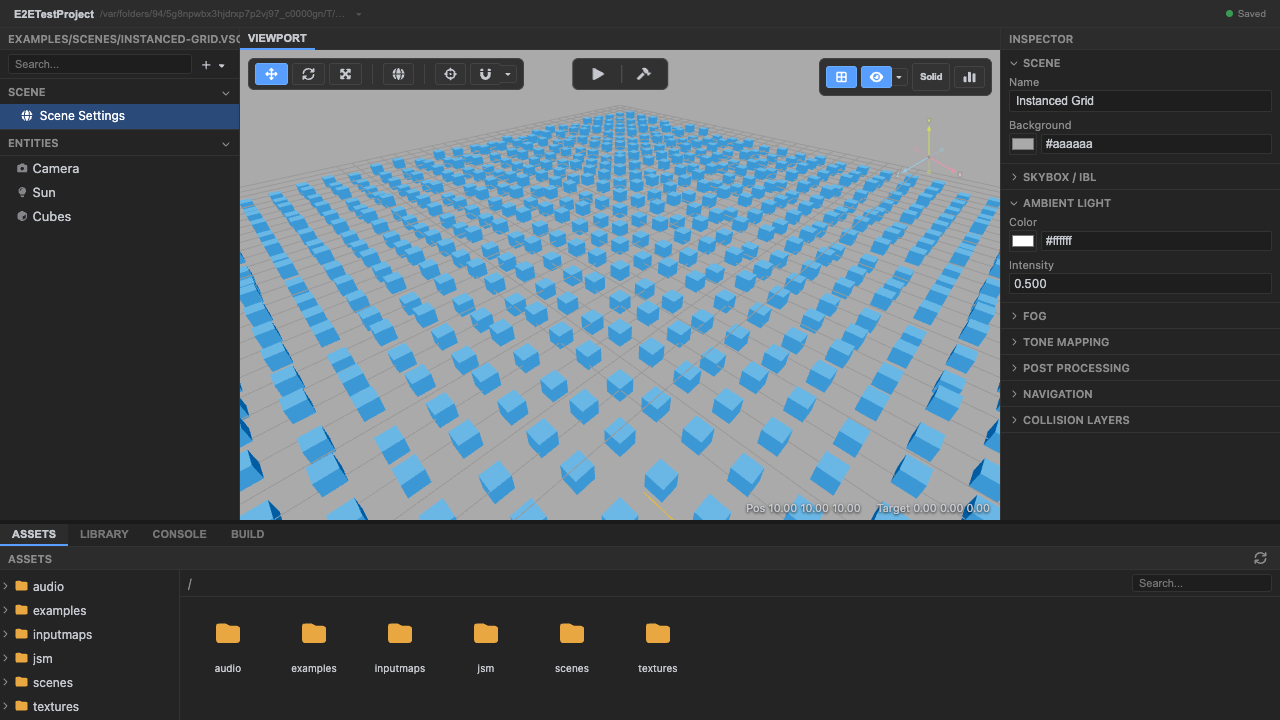Focus the hierarchy search field
Image resolution: width=1280 pixels, height=720 pixels.
[100, 64]
